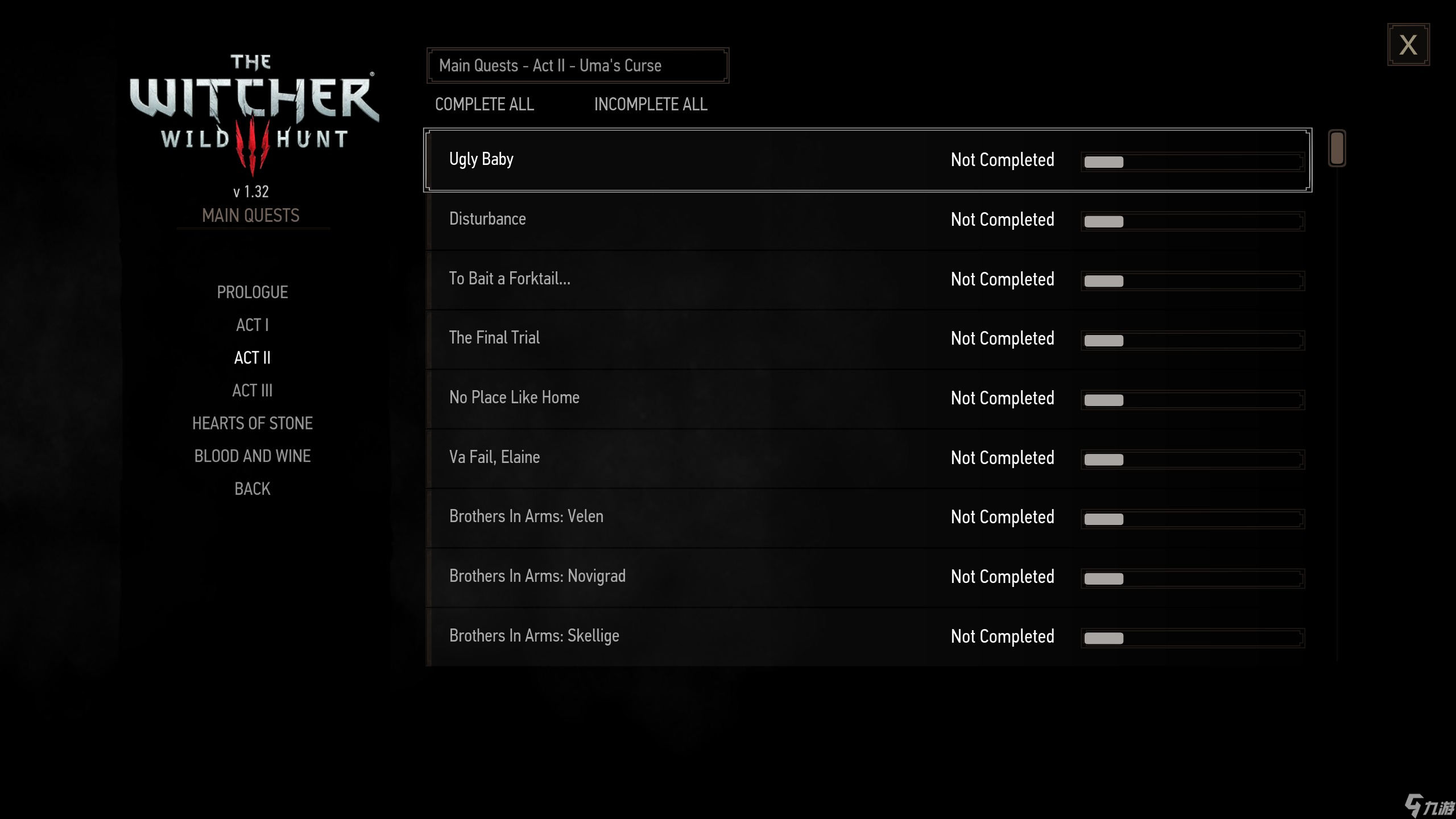
Task: Close the quest manager window
Action: click(x=1409, y=45)
